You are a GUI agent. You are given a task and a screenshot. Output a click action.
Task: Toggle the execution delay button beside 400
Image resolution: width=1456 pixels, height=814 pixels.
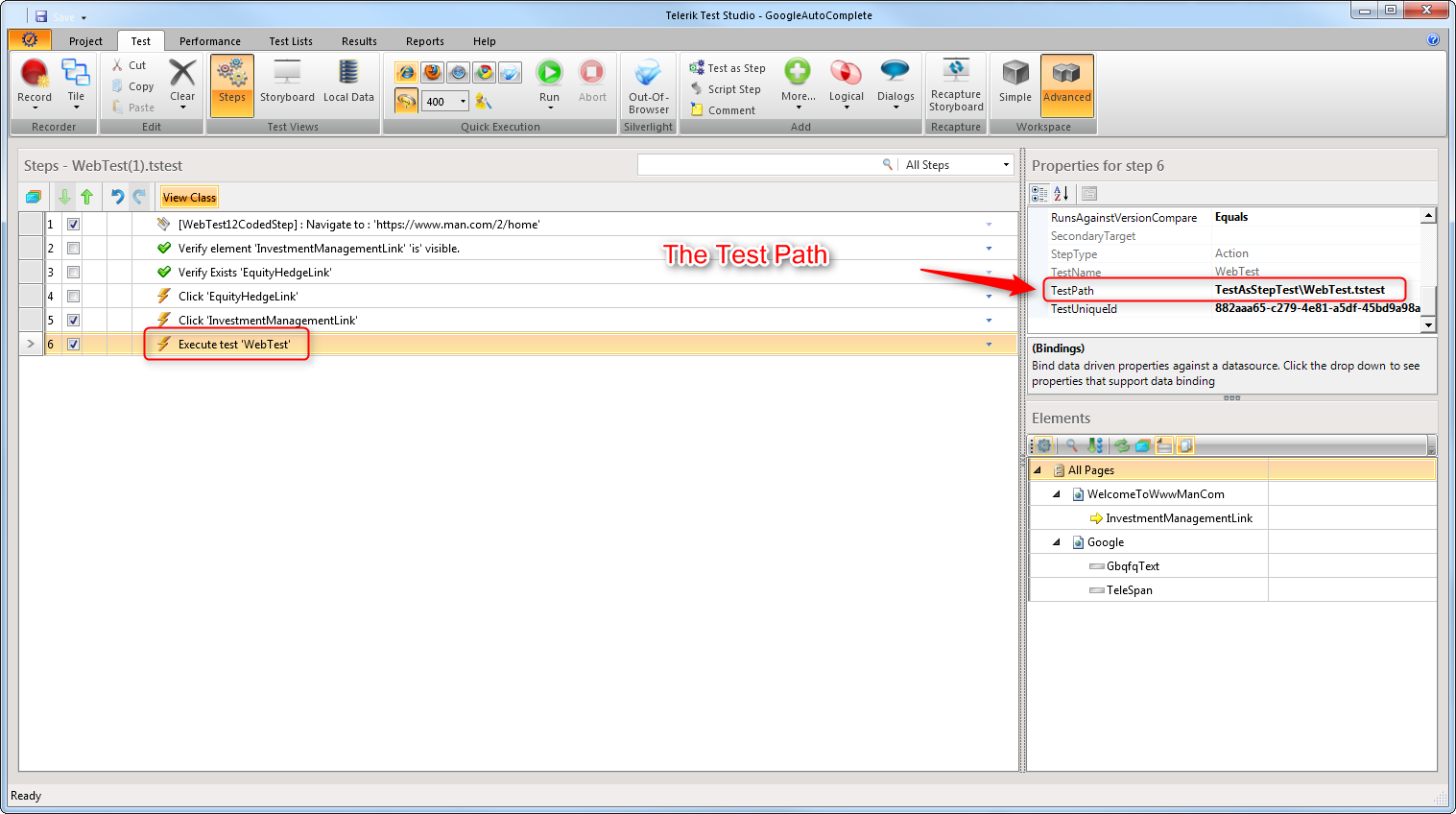coord(407,101)
